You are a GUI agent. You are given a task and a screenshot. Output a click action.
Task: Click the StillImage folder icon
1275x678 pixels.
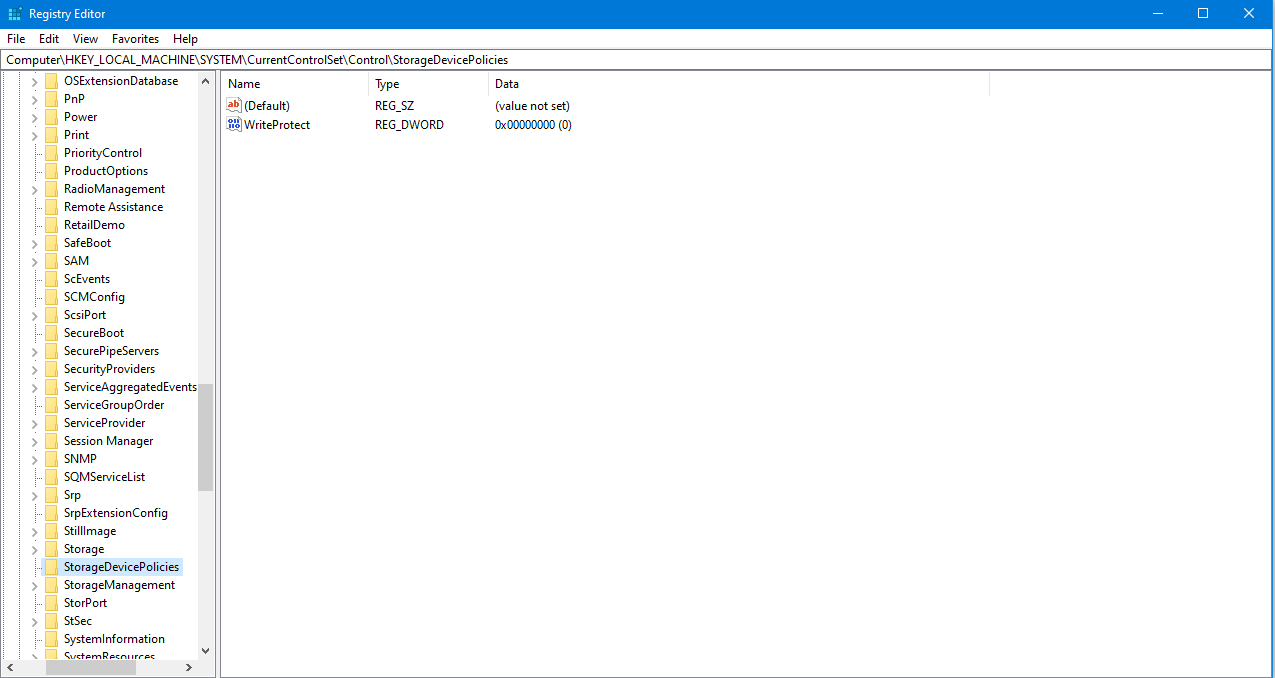pos(51,531)
